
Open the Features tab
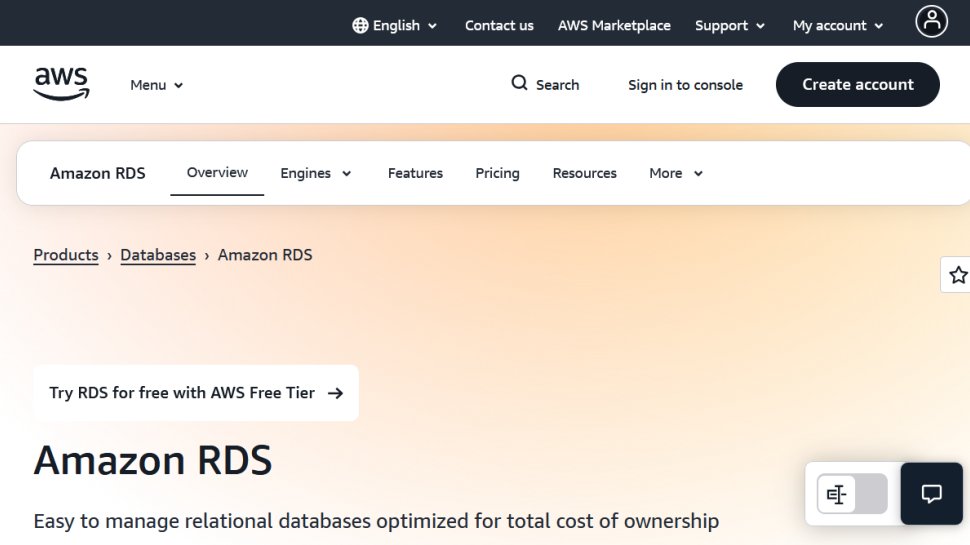click(415, 173)
